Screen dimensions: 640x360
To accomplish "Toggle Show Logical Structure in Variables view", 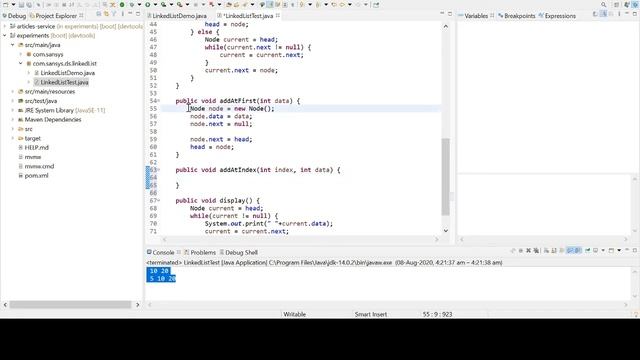I will point(603,14).
